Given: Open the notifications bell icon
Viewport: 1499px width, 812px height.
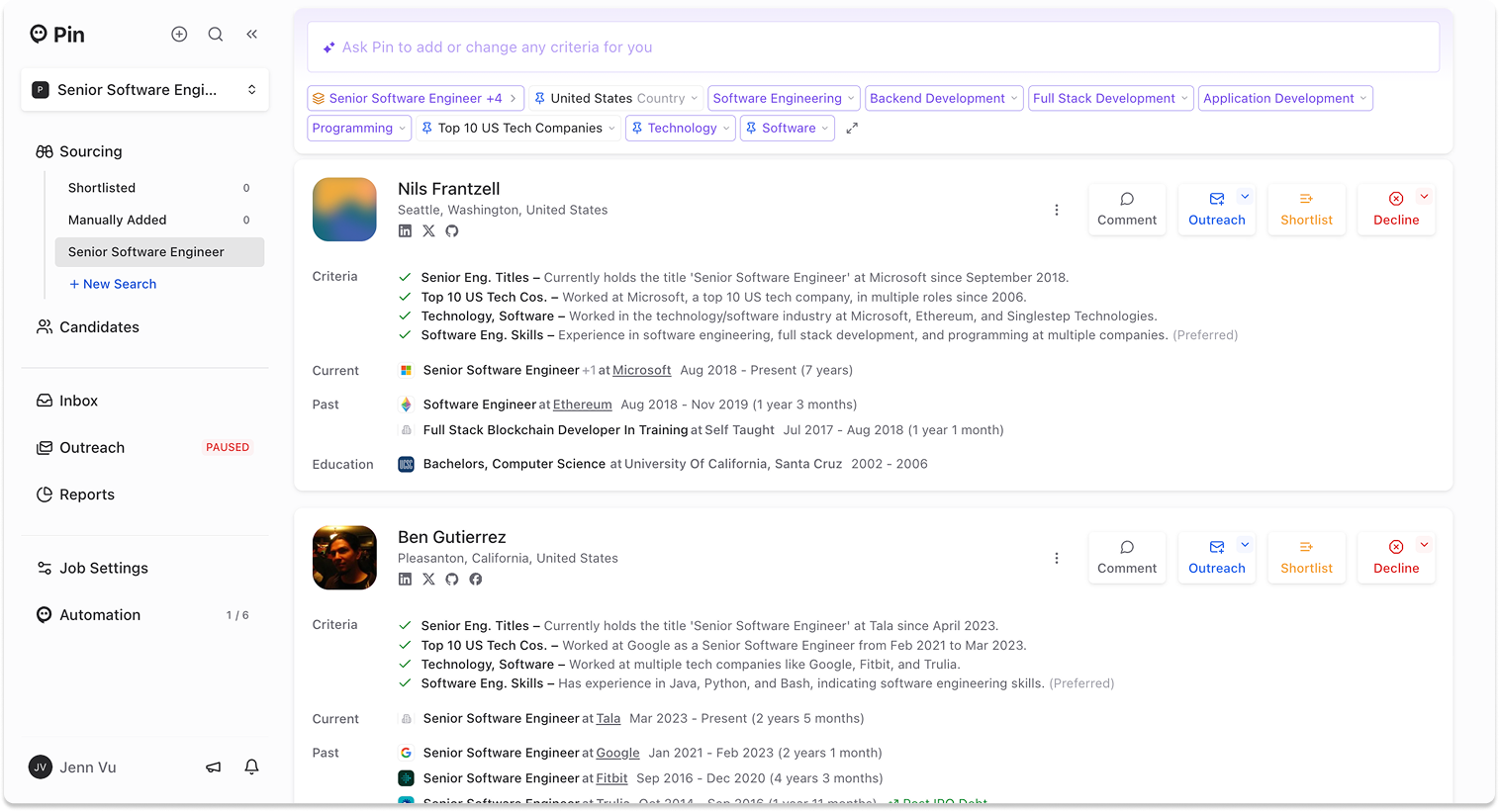Looking at the screenshot, I should (251, 767).
